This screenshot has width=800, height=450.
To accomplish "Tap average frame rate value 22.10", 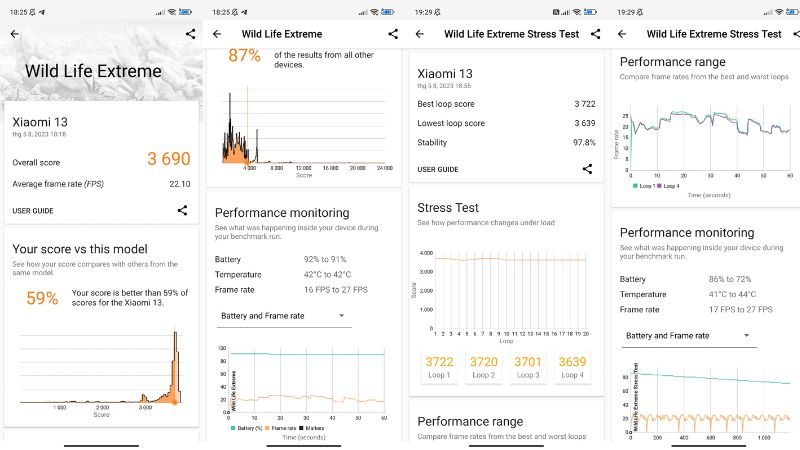I will 180,184.
